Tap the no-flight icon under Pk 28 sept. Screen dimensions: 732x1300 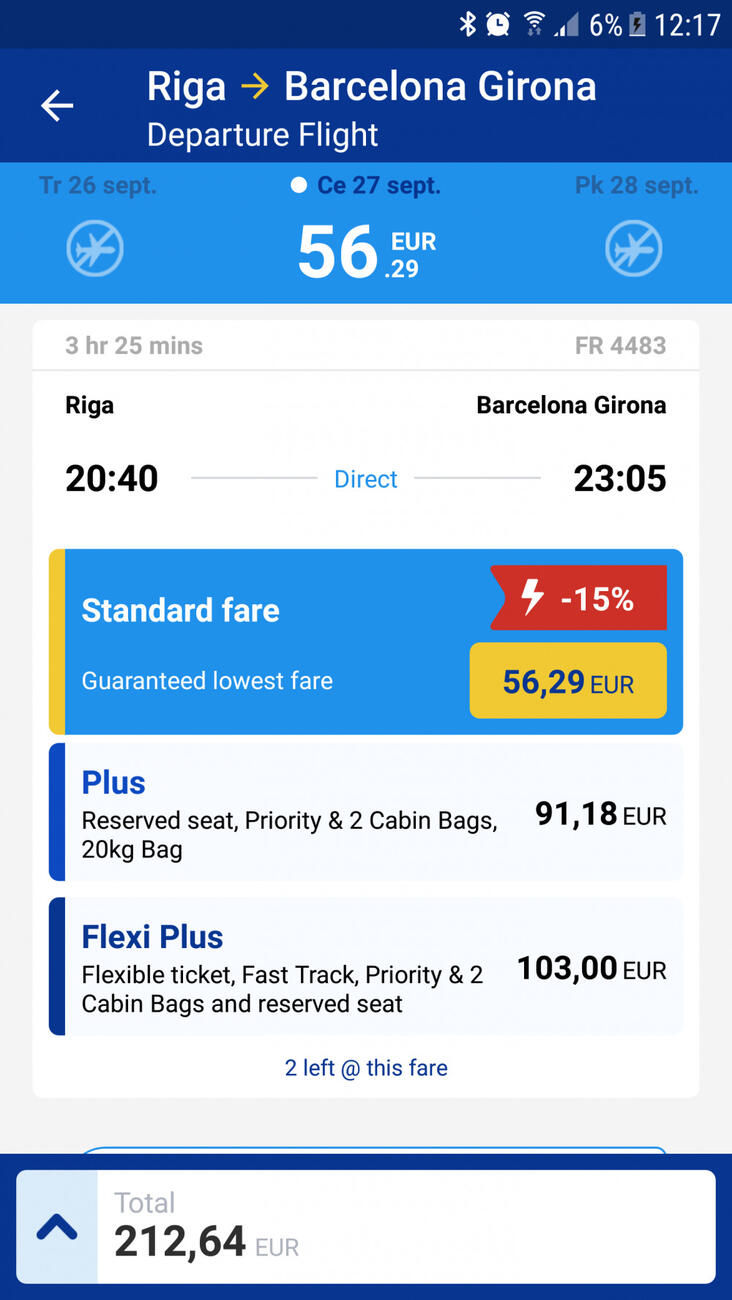634,248
